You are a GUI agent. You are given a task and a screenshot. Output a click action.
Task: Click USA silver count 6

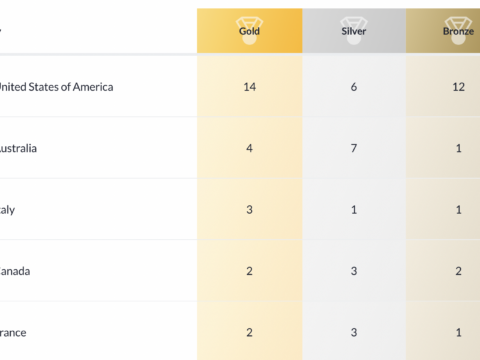click(354, 87)
